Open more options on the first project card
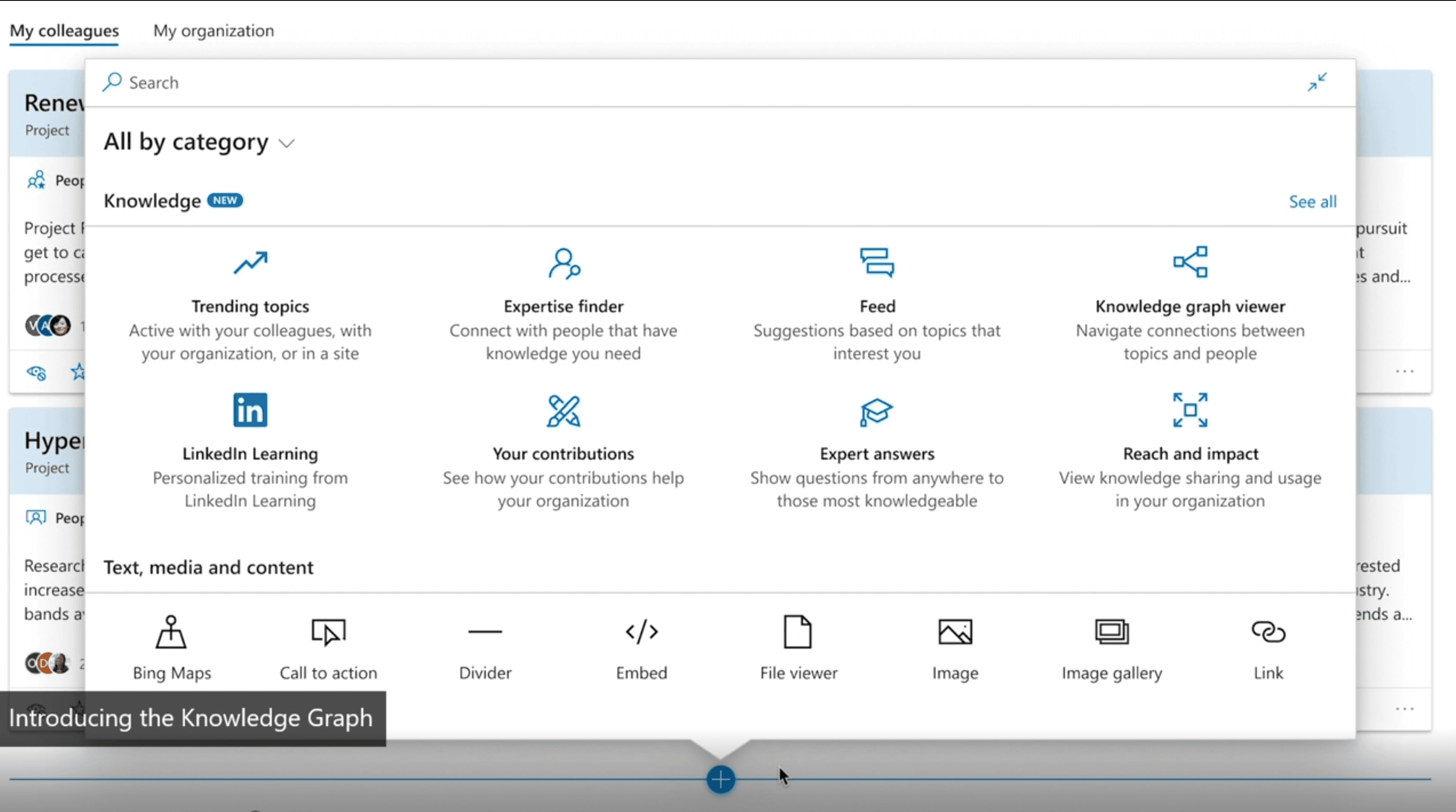Image resolution: width=1456 pixels, height=812 pixels. tap(1404, 371)
